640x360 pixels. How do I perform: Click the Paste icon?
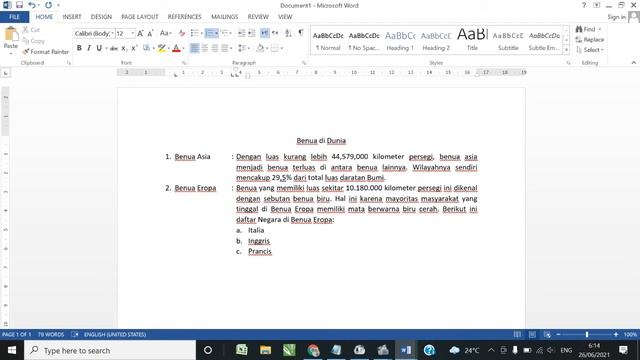[11, 35]
